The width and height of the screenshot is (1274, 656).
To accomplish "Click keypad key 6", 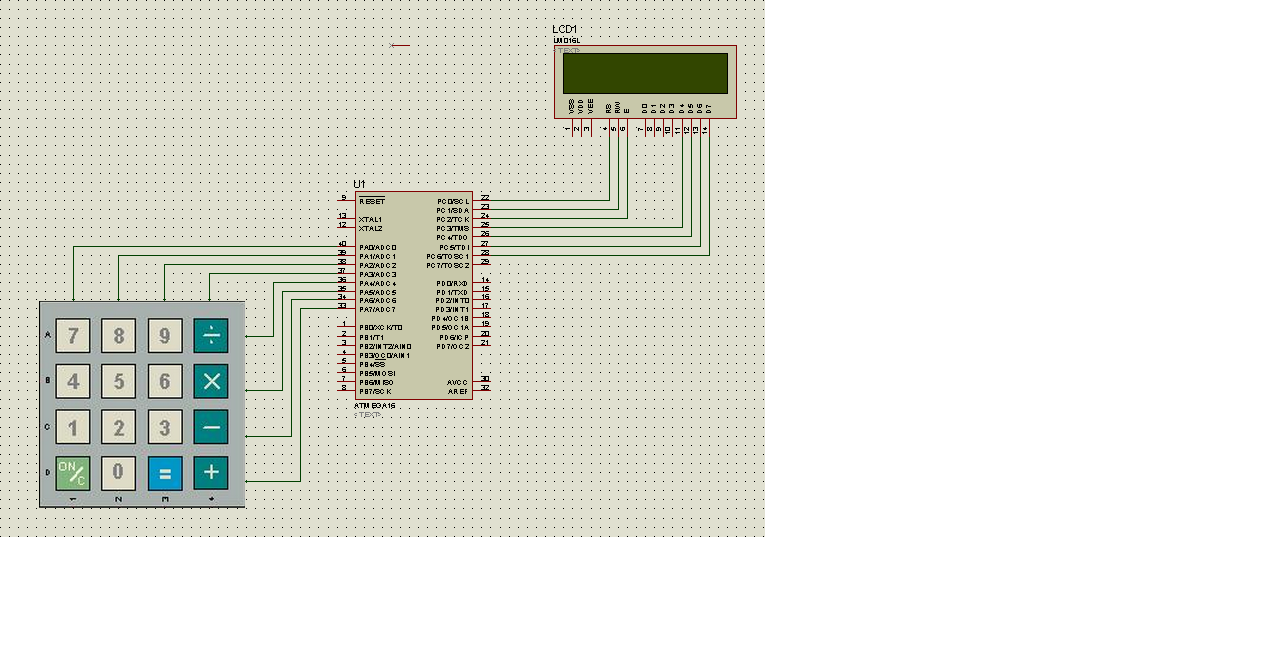I will point(165,381).
